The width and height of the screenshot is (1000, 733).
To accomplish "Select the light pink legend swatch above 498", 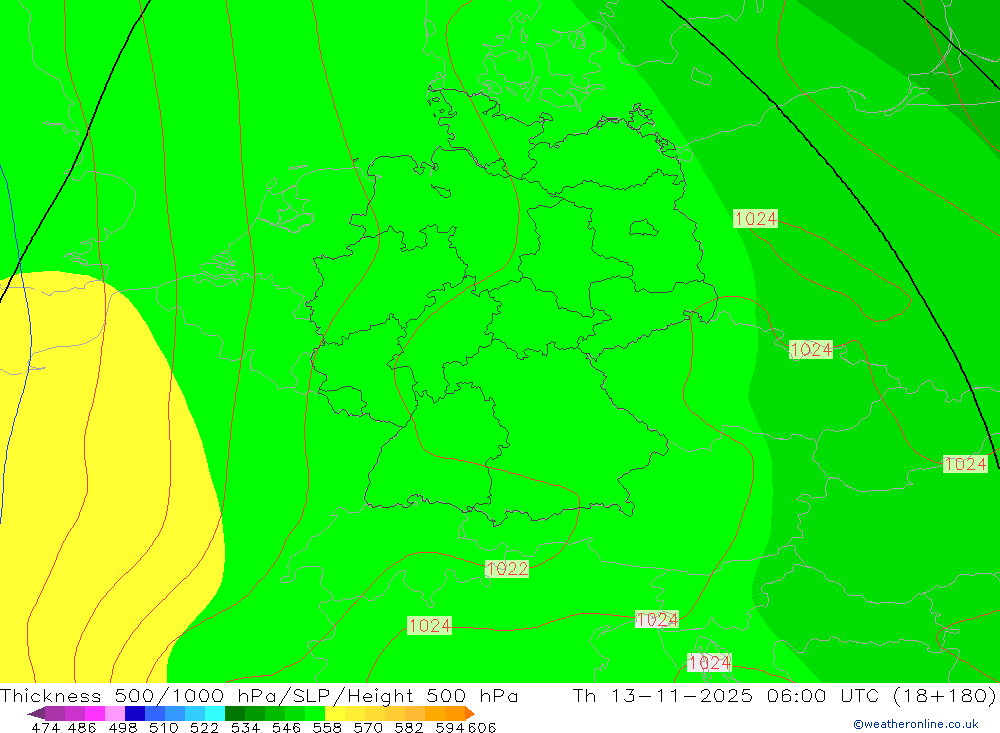I will 115,713.
